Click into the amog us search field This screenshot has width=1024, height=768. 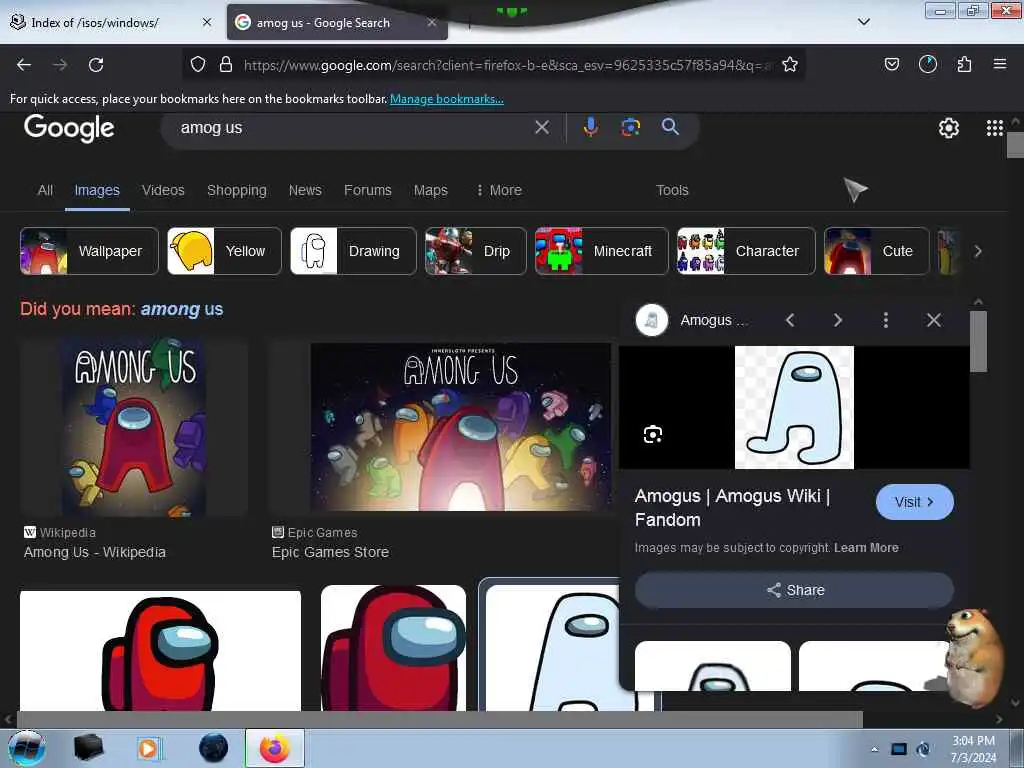pyautogui.click(x=353, y=127)
